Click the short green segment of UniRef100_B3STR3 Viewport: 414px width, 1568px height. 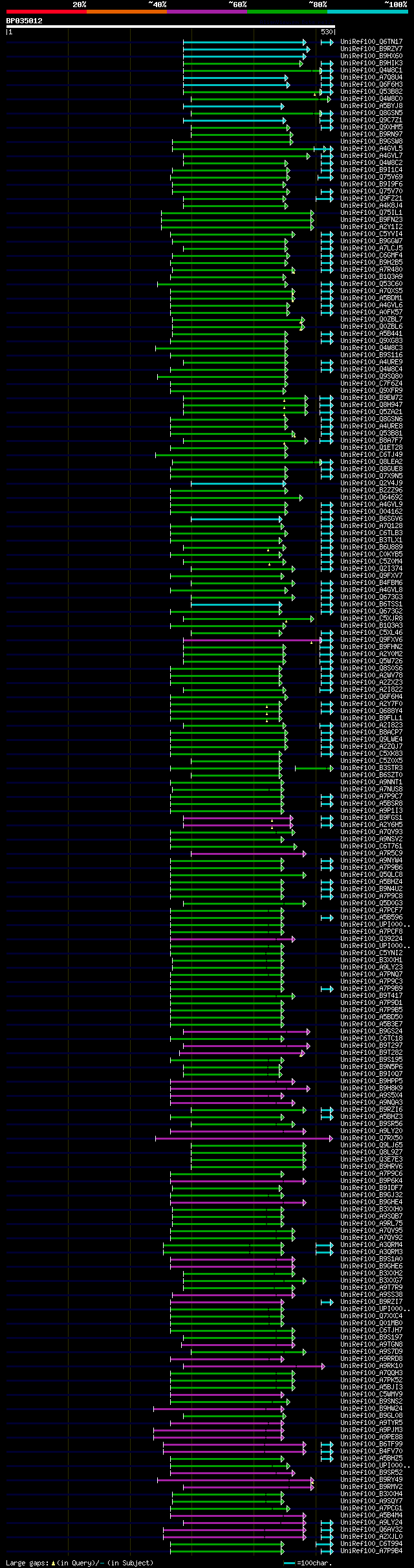click(314, 768)
